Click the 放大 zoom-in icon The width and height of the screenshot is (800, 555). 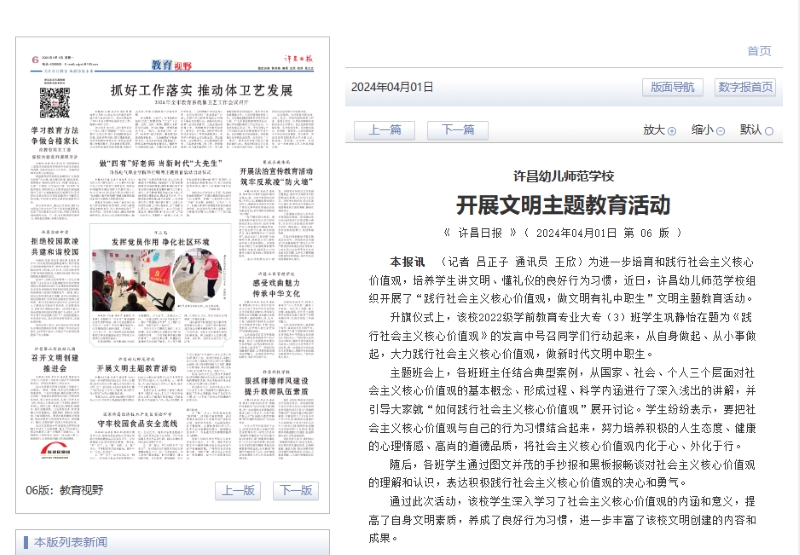(x=672, y=131)
